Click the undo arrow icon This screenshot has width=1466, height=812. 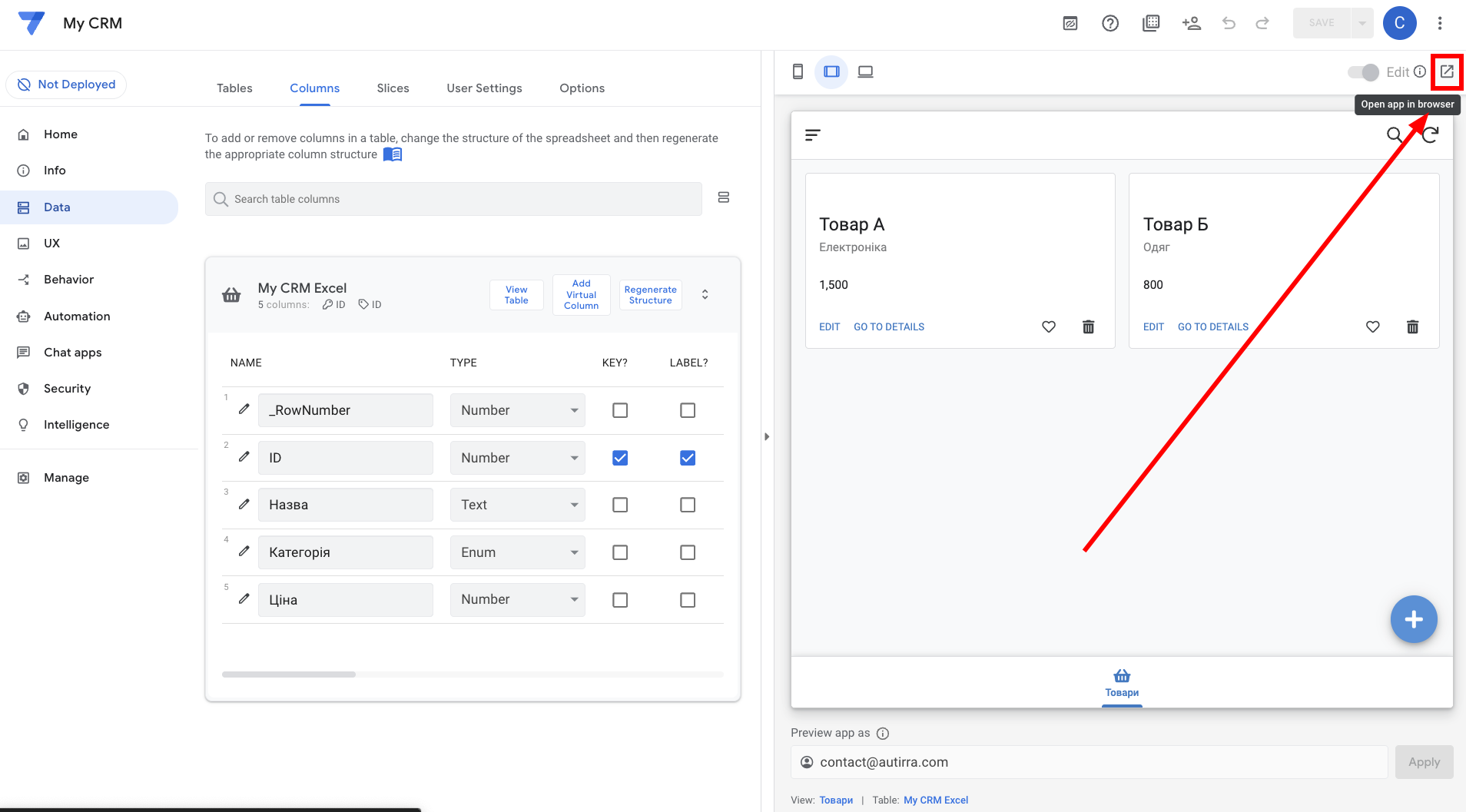point(1229,23)
